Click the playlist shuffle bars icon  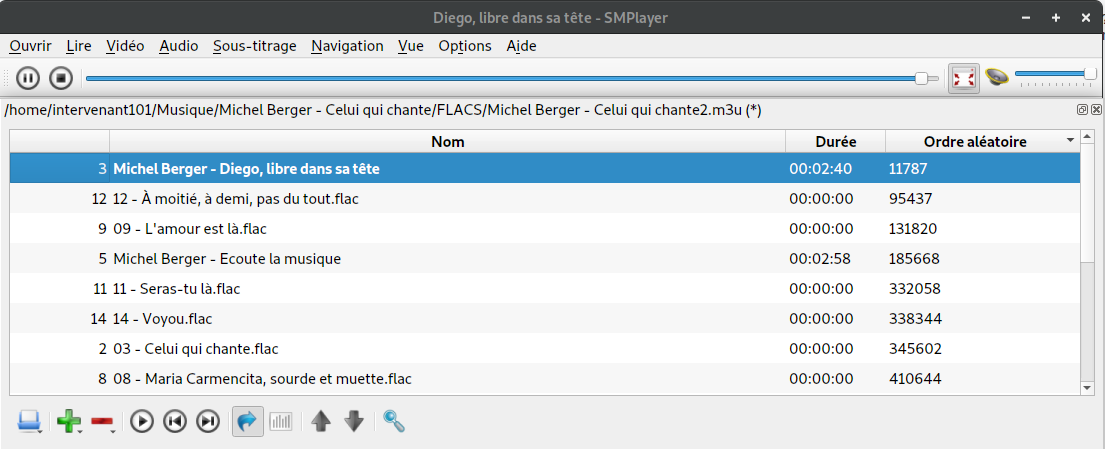pos(281,421)
